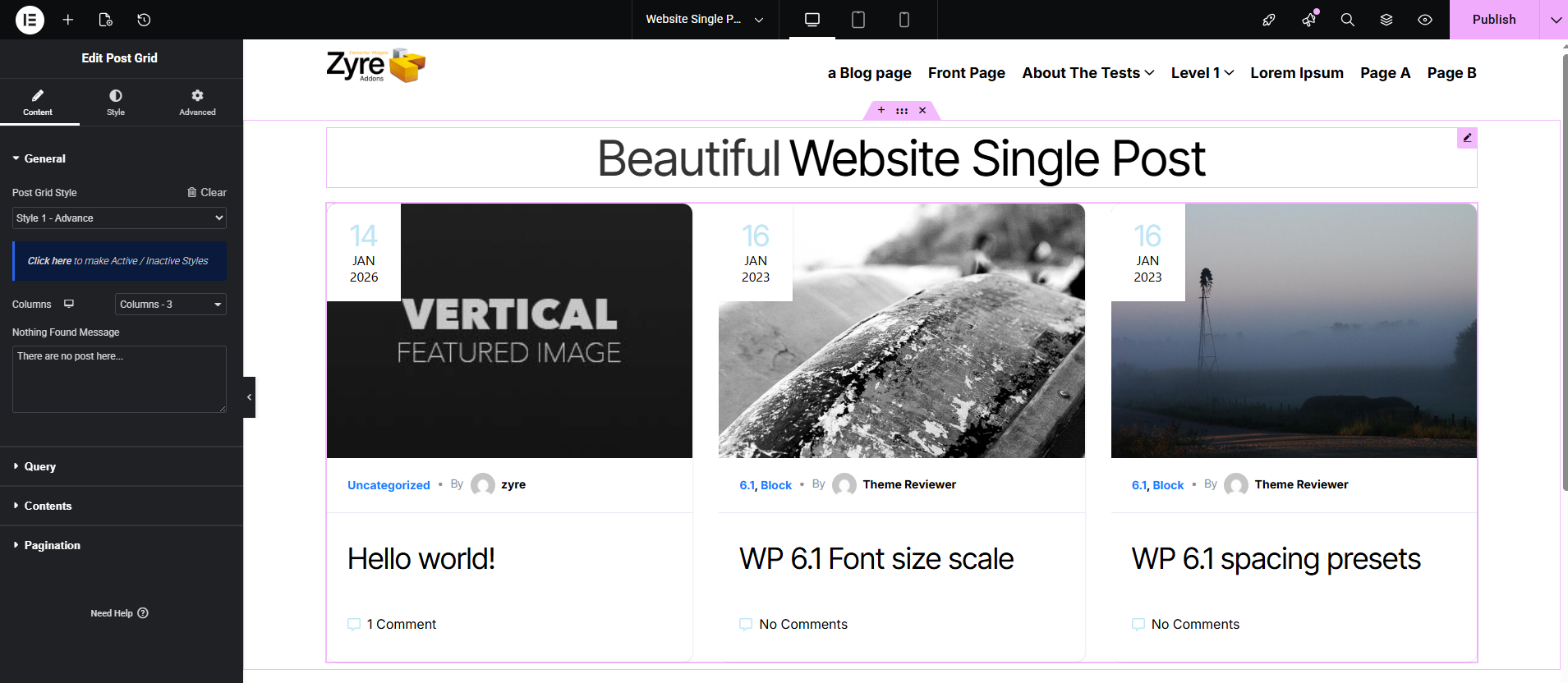Image resolution: width=1568 pixels, height=683 pixels.
Task: Collapse the editor side panel
Action: tap(249, 397)
